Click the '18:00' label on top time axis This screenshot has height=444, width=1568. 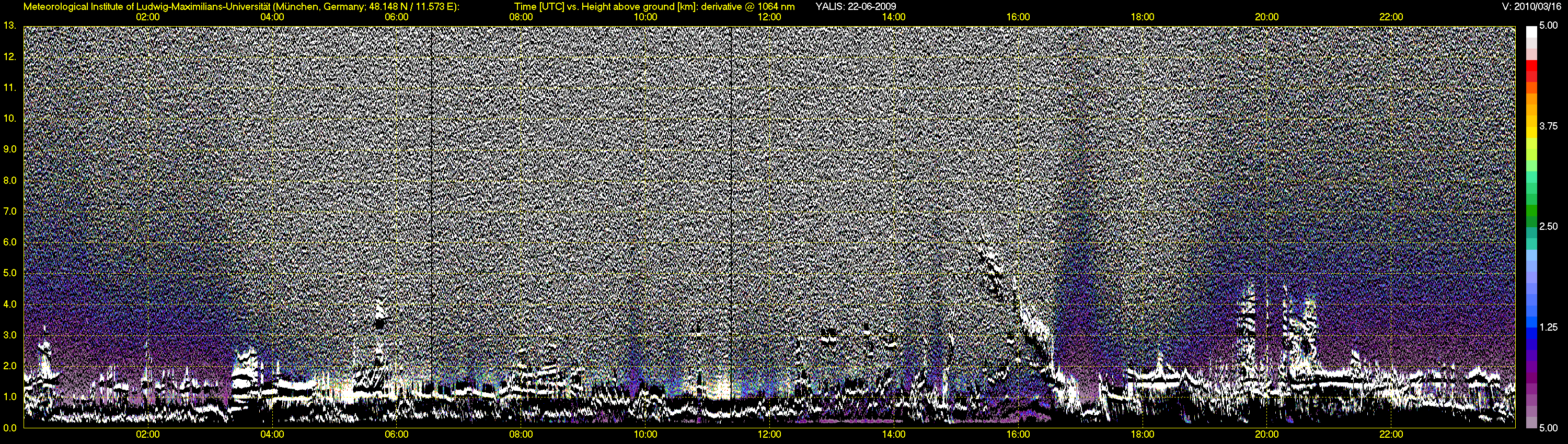tap(1143, 17)
